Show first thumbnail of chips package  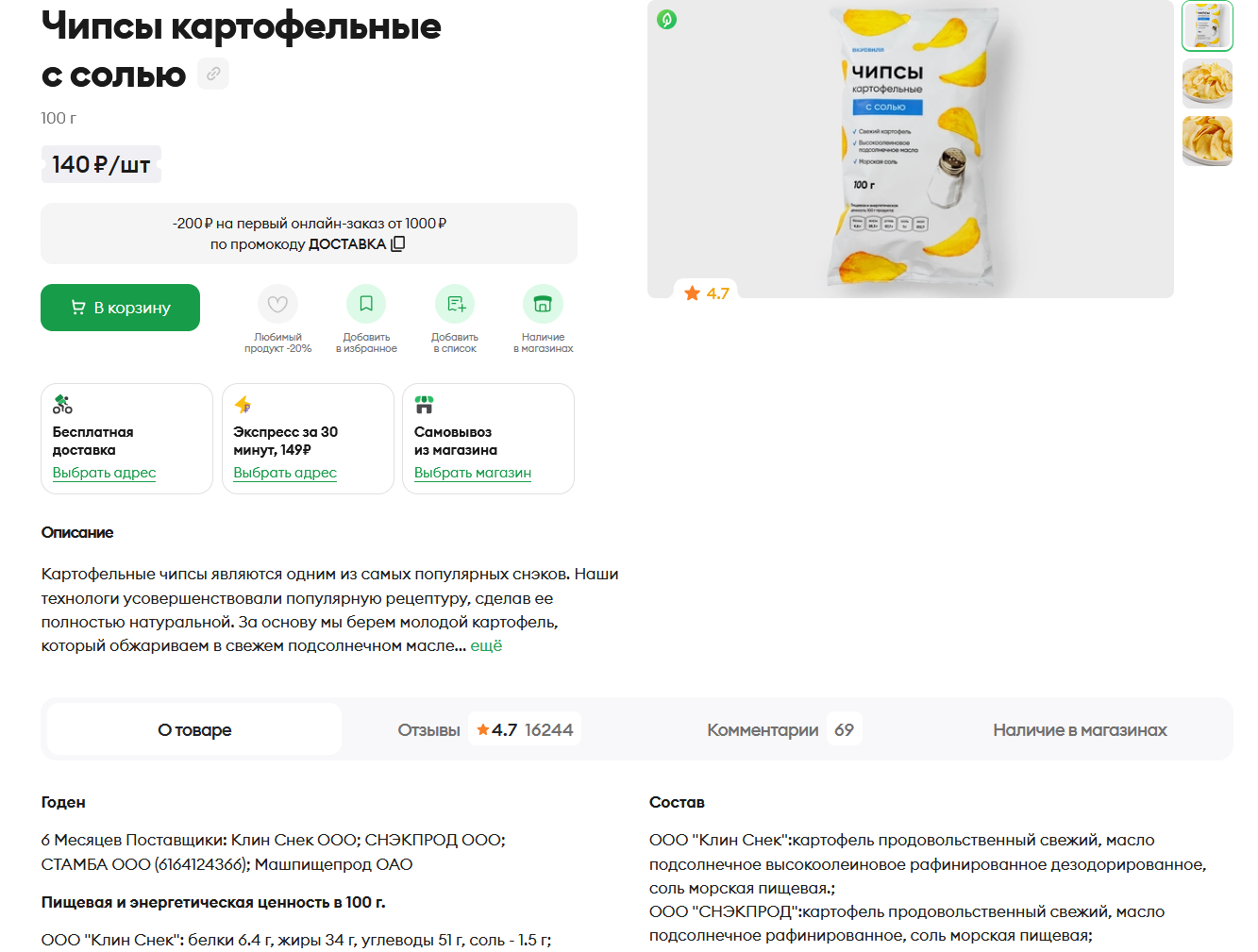[1207, 25]
